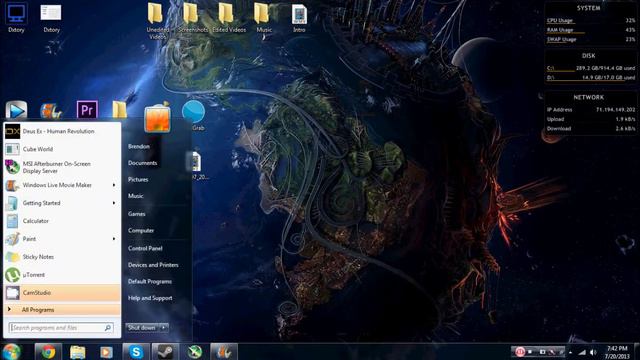Open Windows Media Player taskbar icon
The height and width of the screenshot is (360, 640).
point(107,352)
